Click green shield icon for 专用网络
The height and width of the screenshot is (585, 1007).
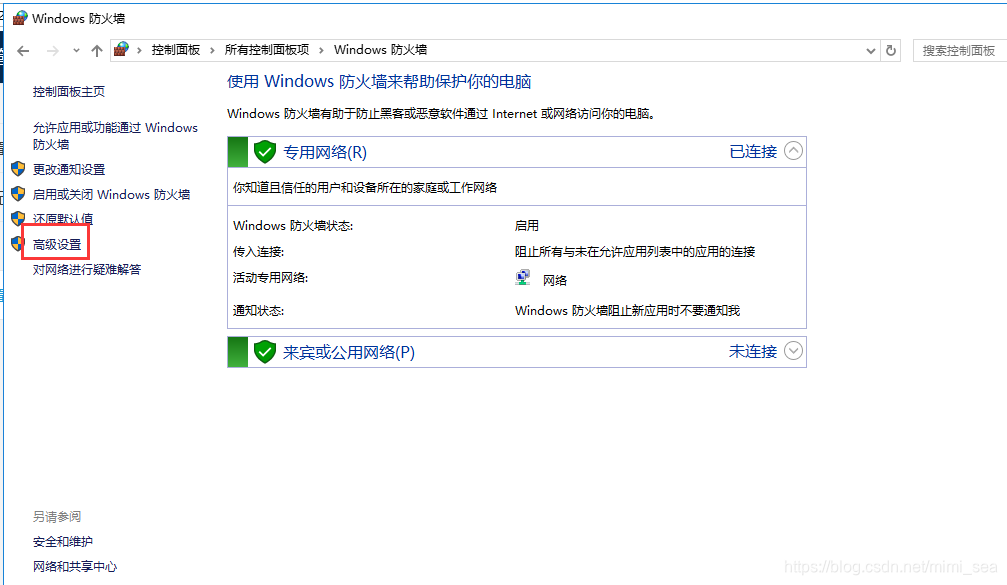[265, 152]
